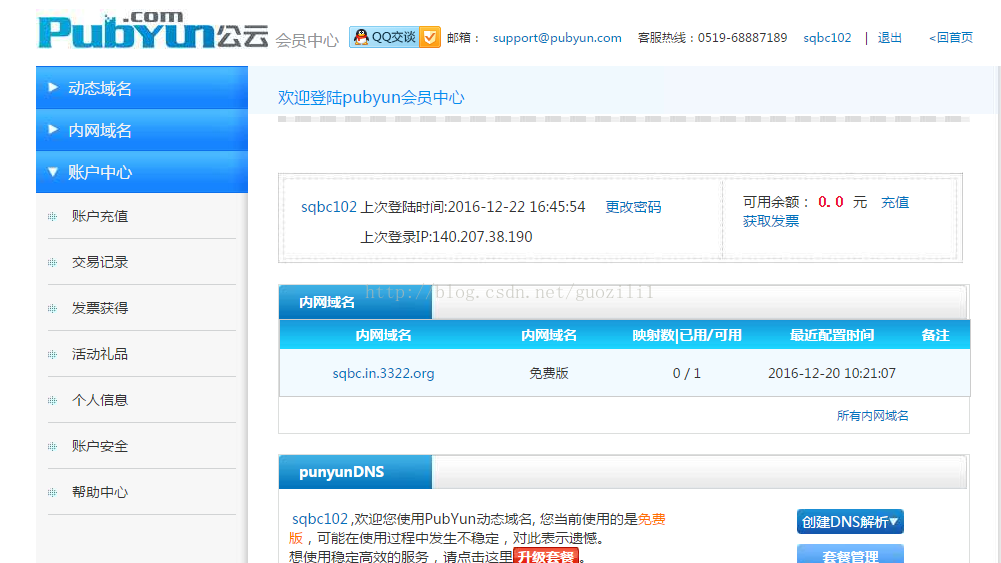Click balance value 0.0
This screenshot has height=563, width=1001.
click(831, 202)
